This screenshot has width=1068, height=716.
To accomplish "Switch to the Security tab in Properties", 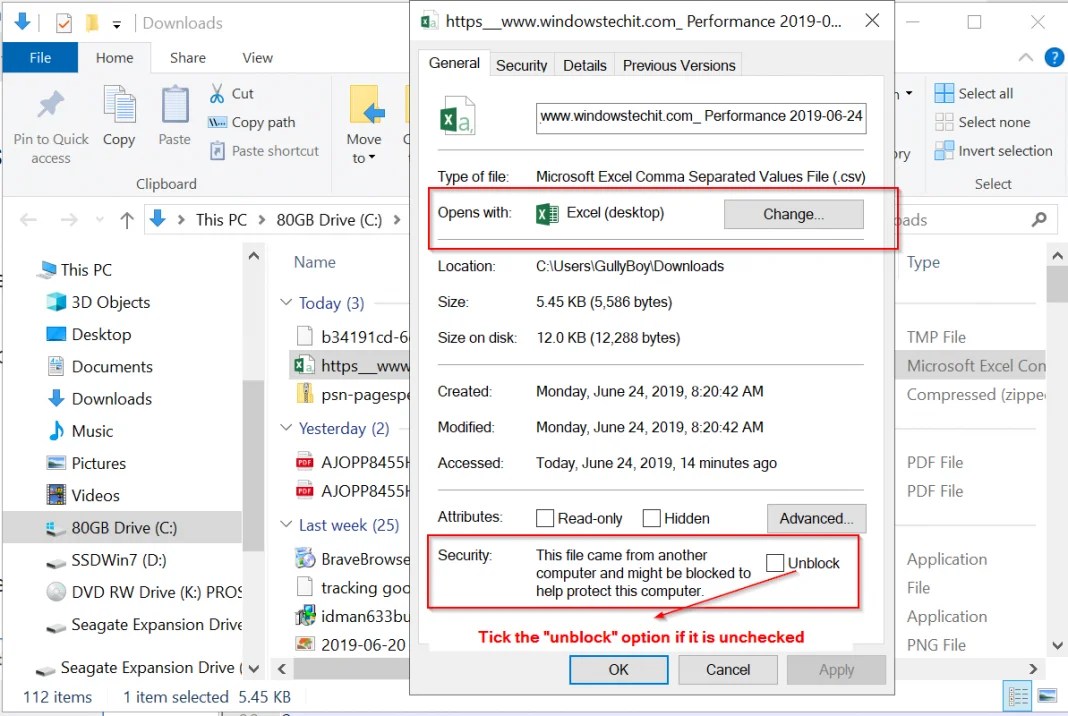I will (x=521, y=64).
